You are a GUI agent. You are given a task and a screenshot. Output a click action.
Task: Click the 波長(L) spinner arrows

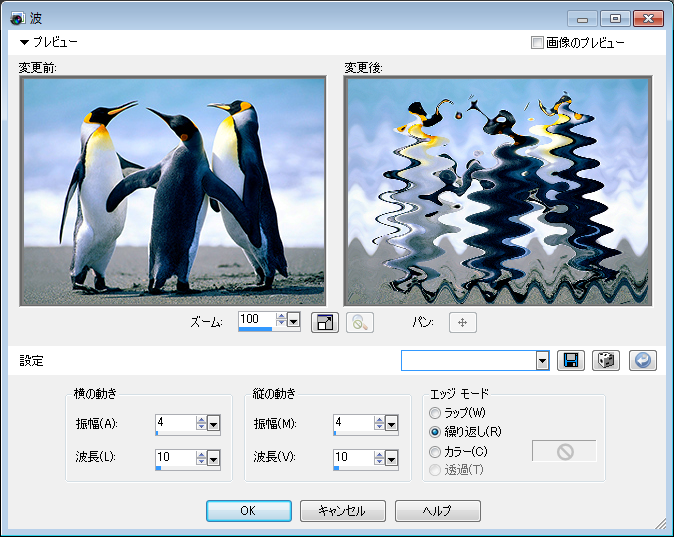click(x=201, y=457)
